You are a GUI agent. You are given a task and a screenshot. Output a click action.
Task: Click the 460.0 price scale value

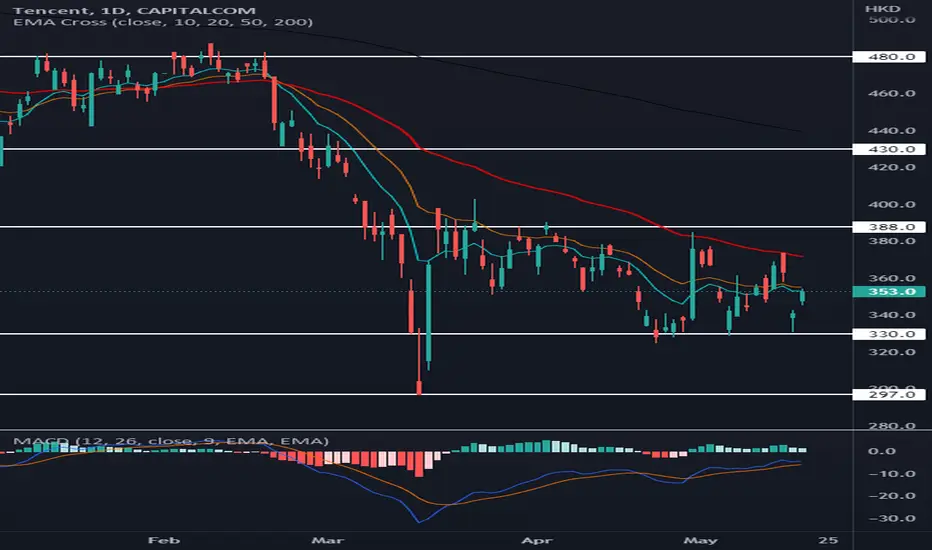(x=892, y=93)
